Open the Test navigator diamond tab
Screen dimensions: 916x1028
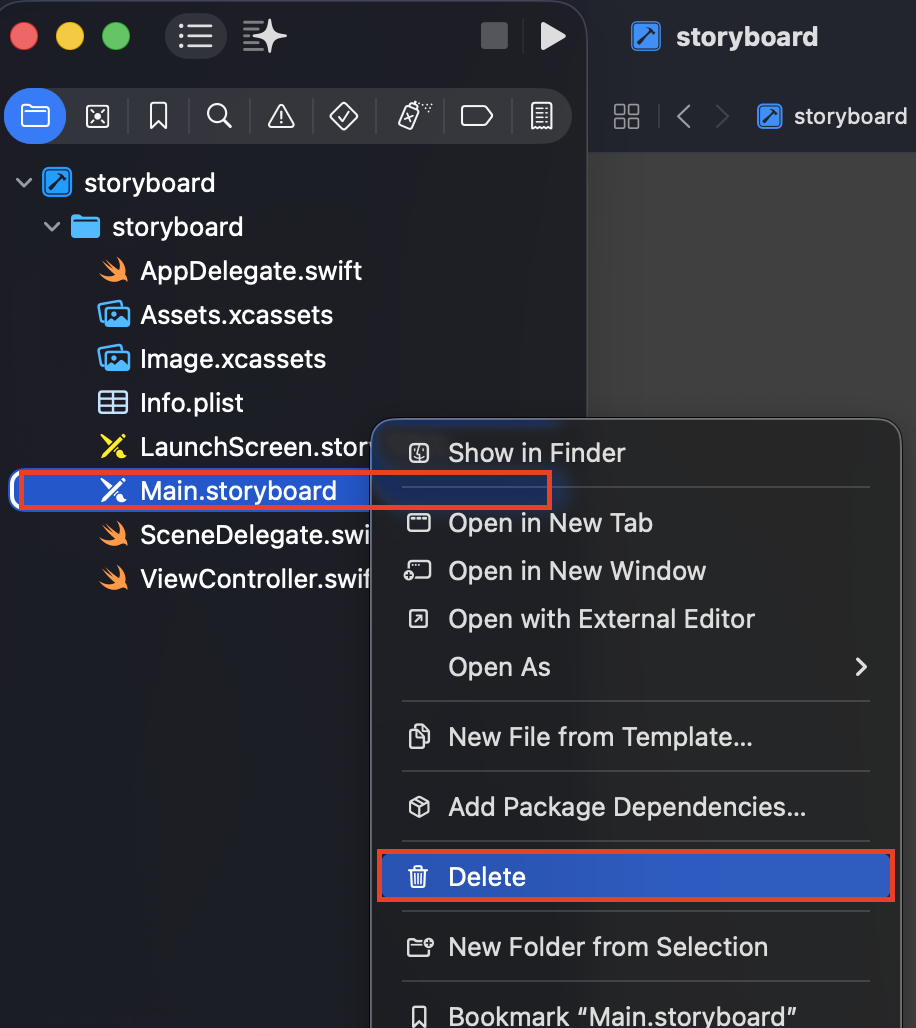click(344, 117)
